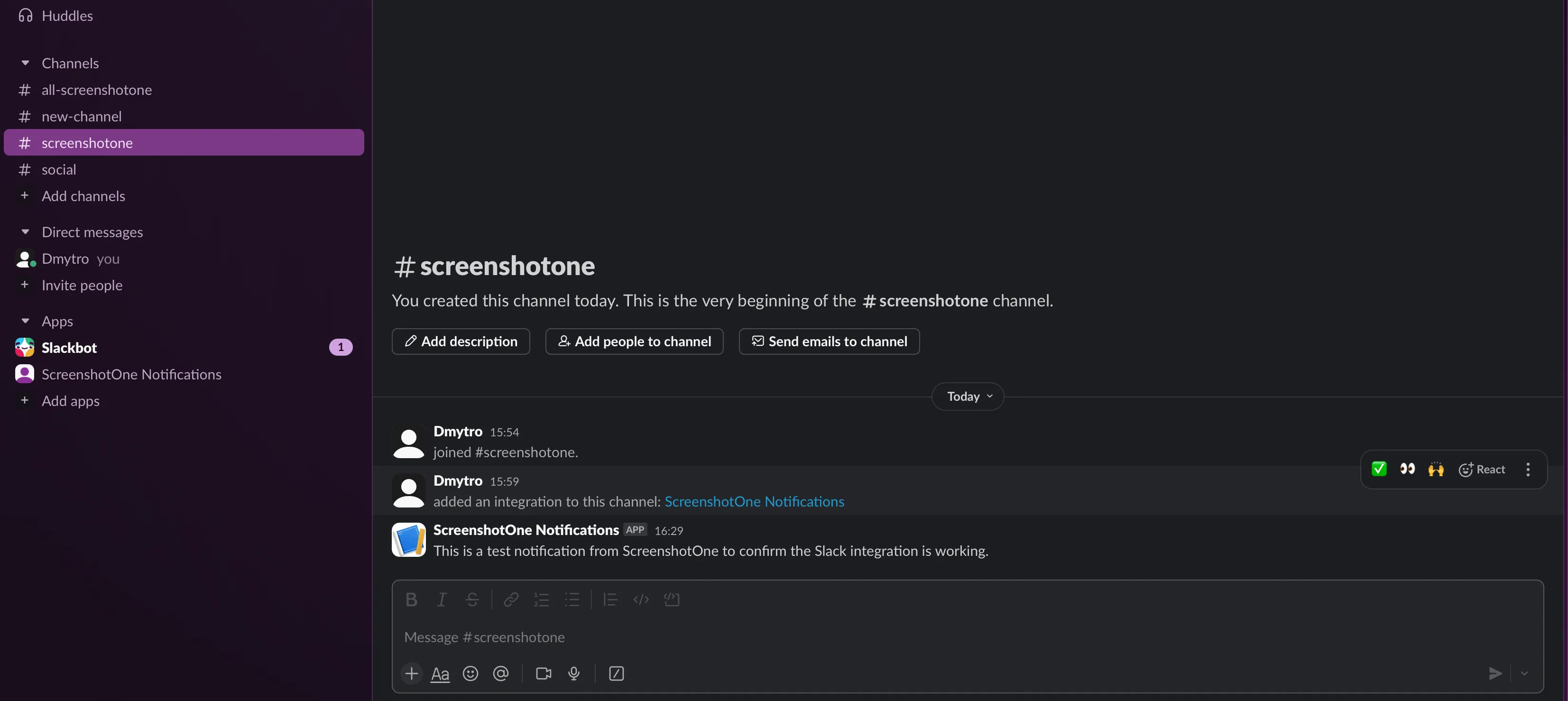Mention someone using the @ icon
1568x701 pixels.
point(500,673)
